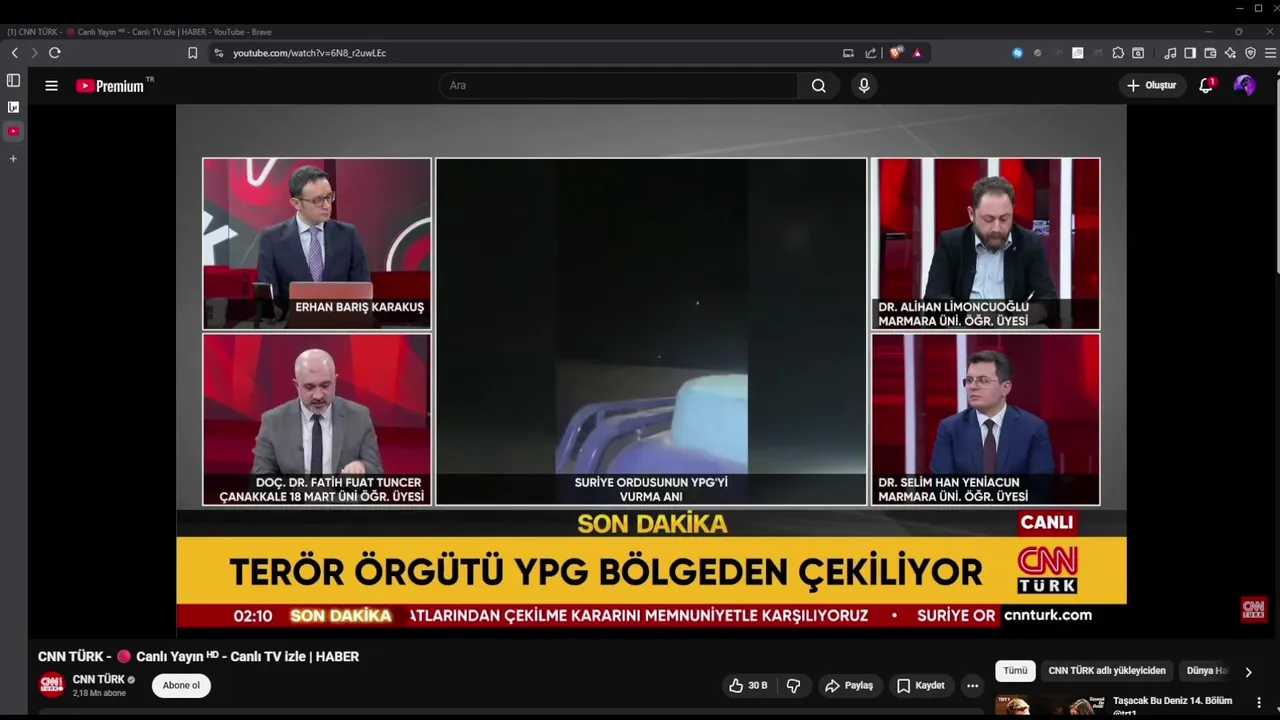Image resolution: width=1280 pixels, height=720 pixels.
Task: Subscribe with the Abone ol button
Action: click(181, 686)
